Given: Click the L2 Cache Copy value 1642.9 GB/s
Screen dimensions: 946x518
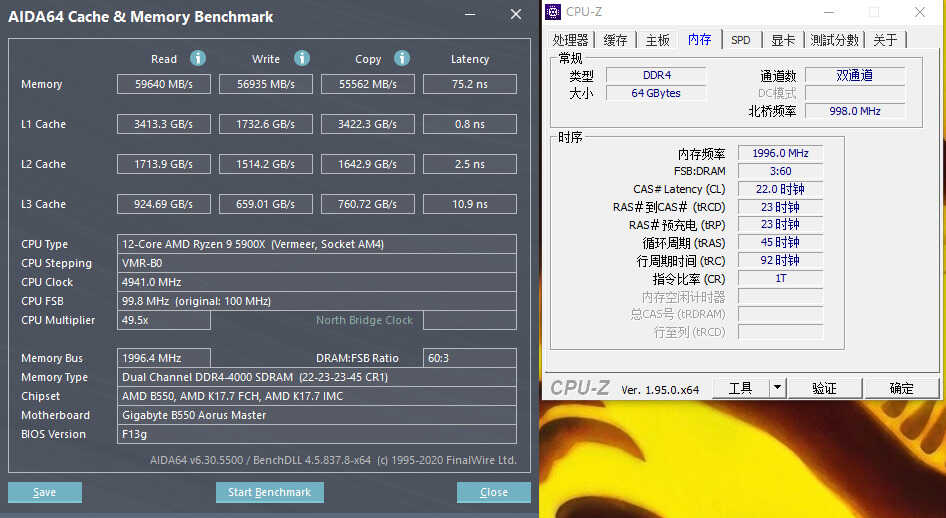Looking at the screenshot, I should tap(367, 163).
